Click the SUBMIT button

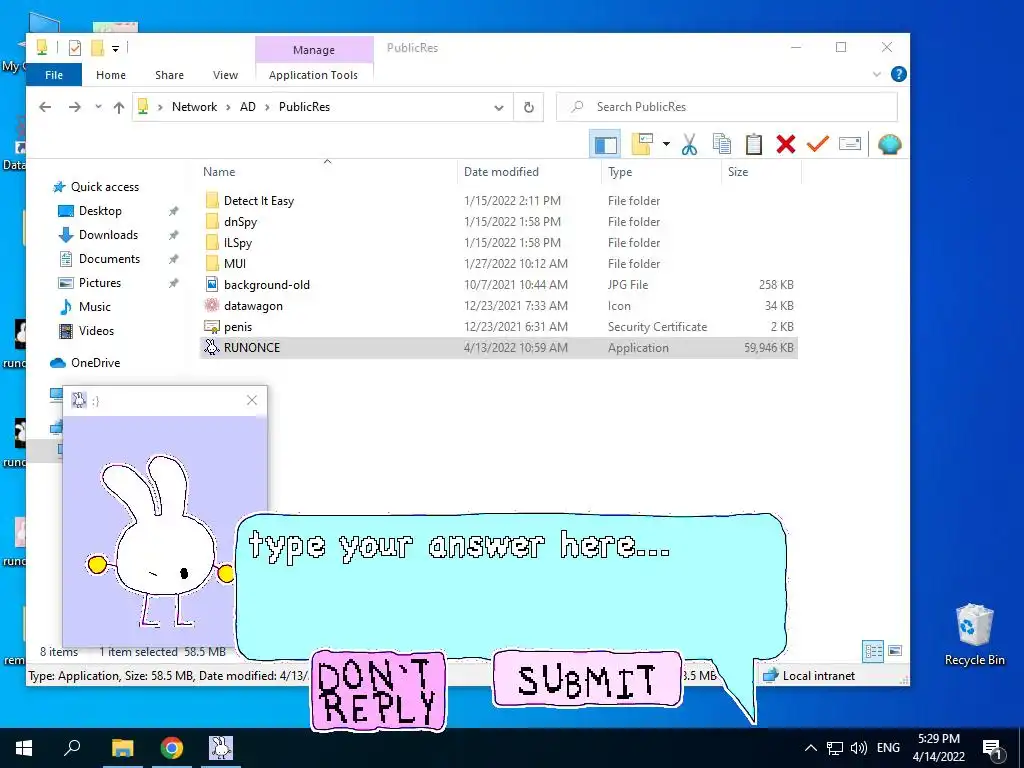point(587,680)
